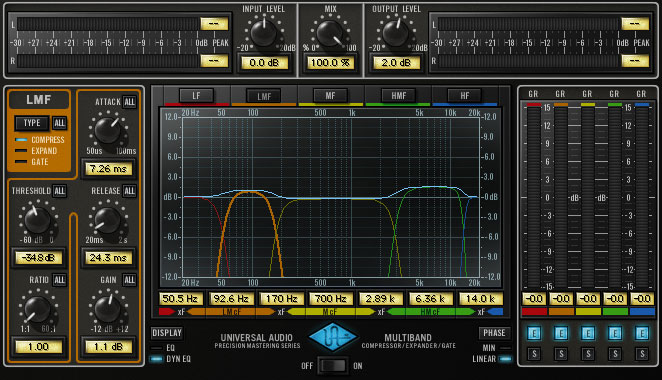
Task: Select the LMF band tab
Action: pos(264,96)
